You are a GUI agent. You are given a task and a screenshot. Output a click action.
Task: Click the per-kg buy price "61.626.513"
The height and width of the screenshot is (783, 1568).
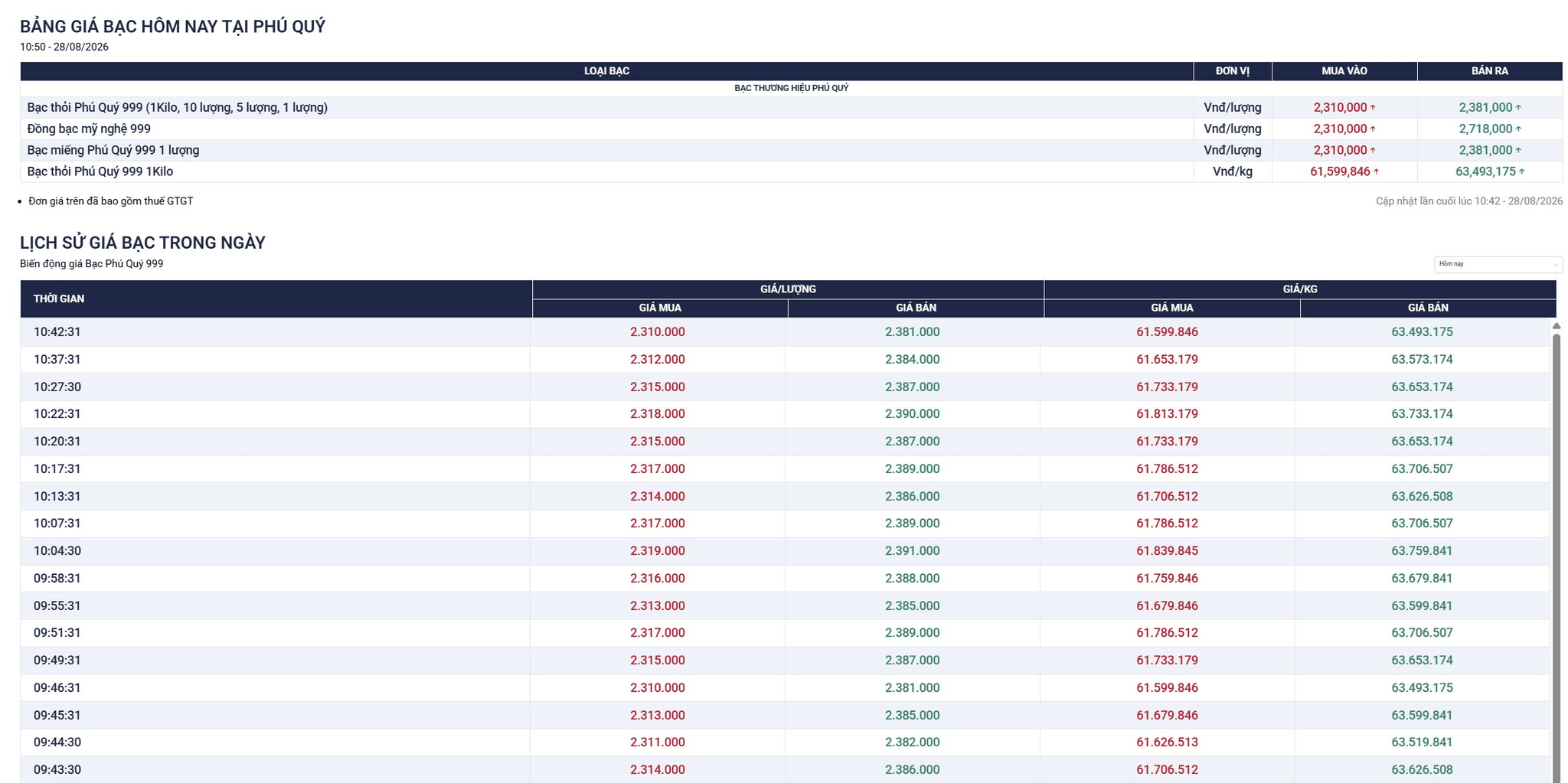1167,742
